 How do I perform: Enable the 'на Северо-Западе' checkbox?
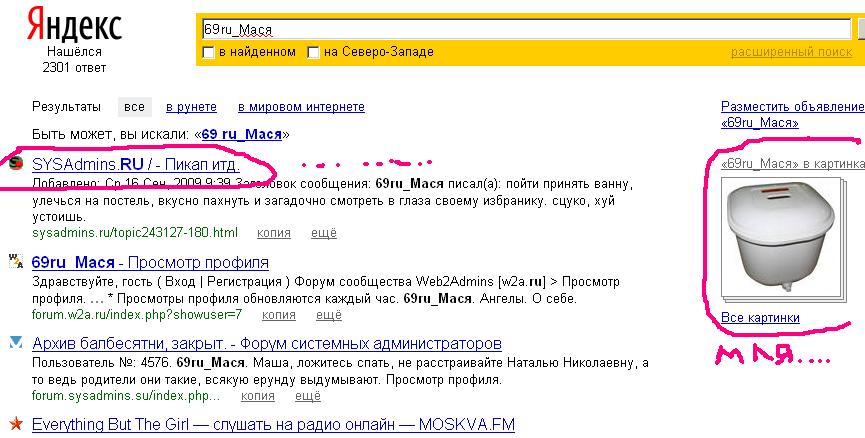313,53
